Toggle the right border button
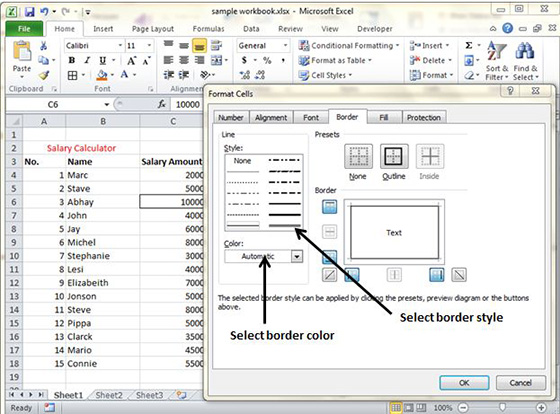The image size is (560, 414). (437, 275)
